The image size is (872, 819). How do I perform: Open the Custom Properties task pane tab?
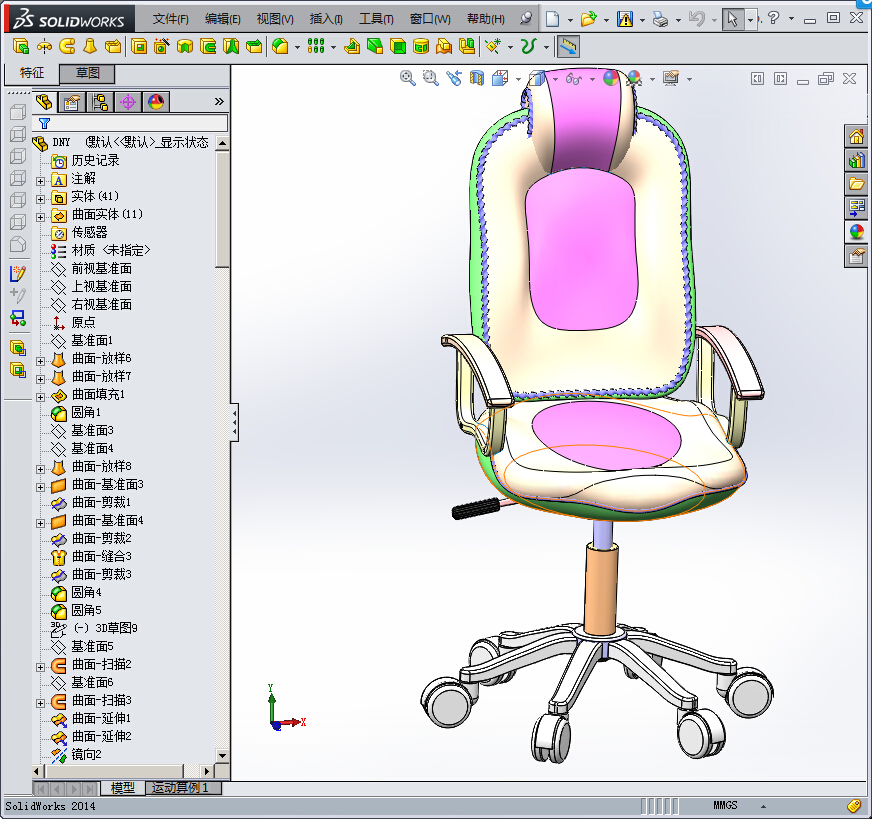pyautogui.click(x=856, y=256)
